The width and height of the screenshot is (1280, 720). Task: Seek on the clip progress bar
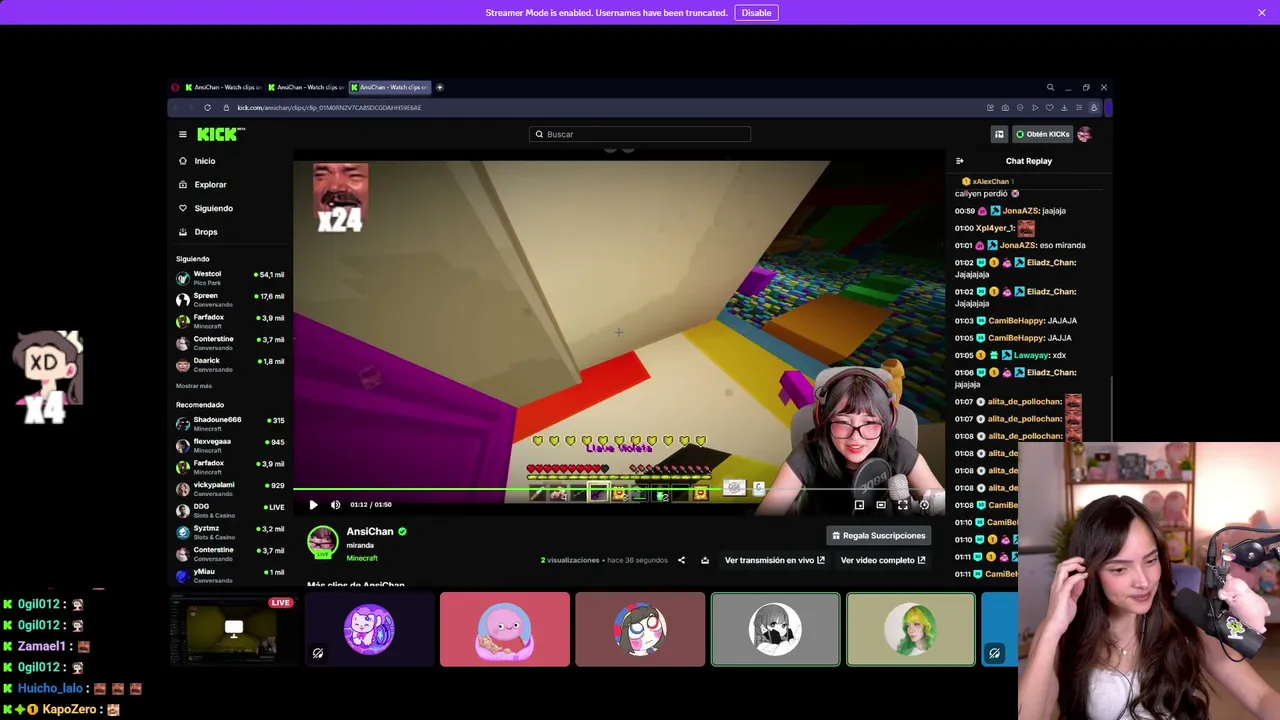(618, 490)
